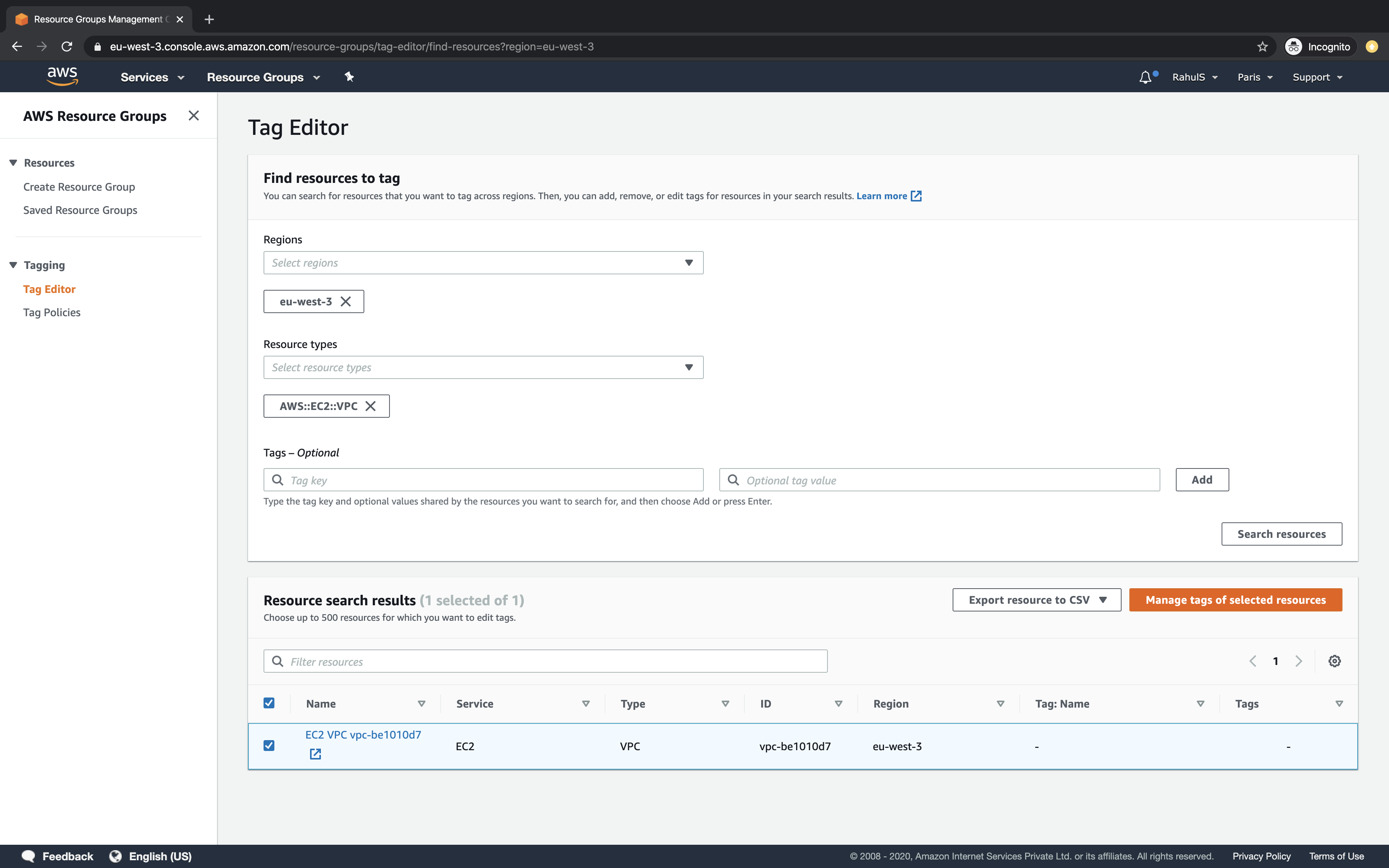Open VPC via external link icon
1389x868 pixels.
pyautogui.click(x=315, y=754)
